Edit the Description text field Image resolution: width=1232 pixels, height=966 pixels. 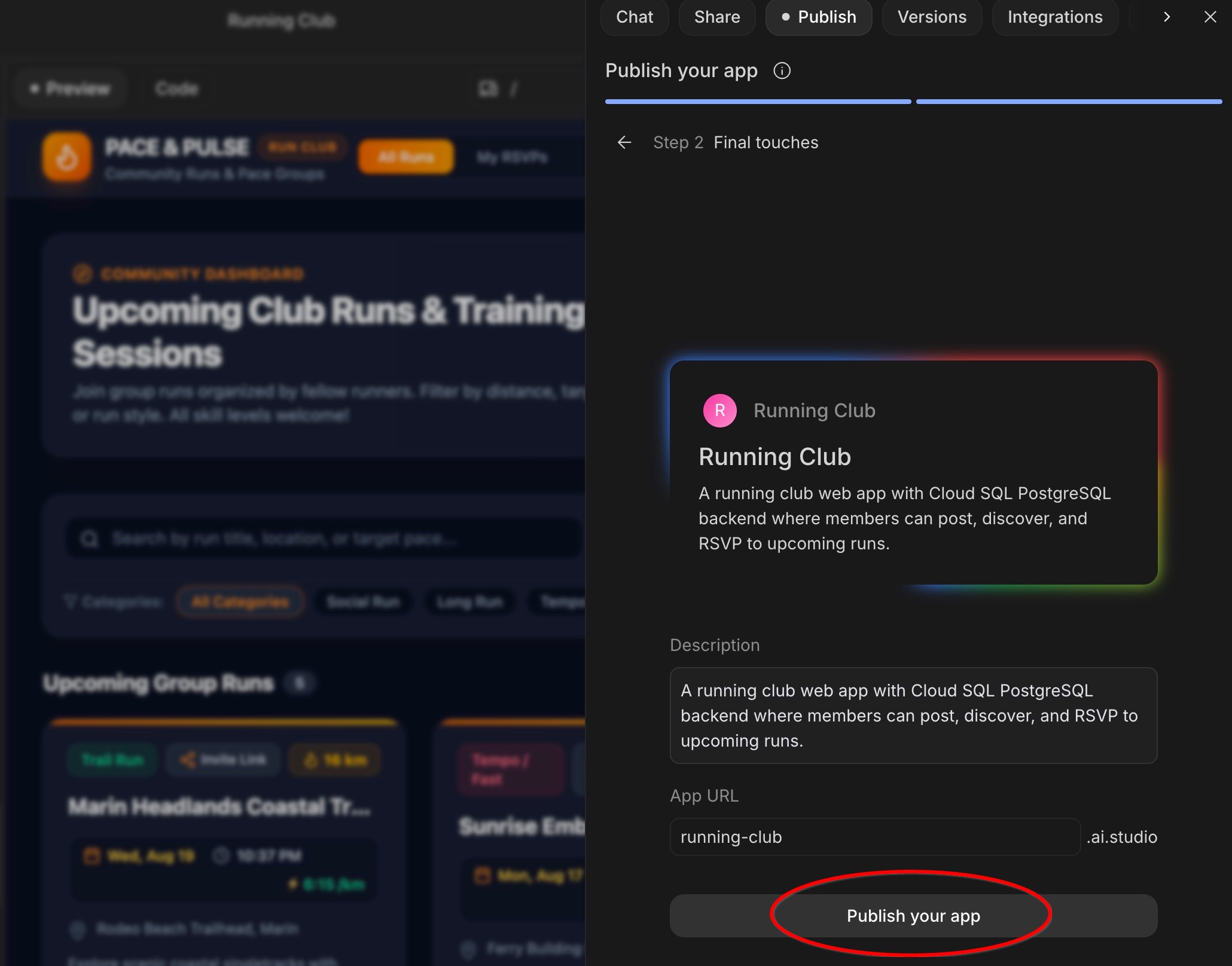click(913, 716)
